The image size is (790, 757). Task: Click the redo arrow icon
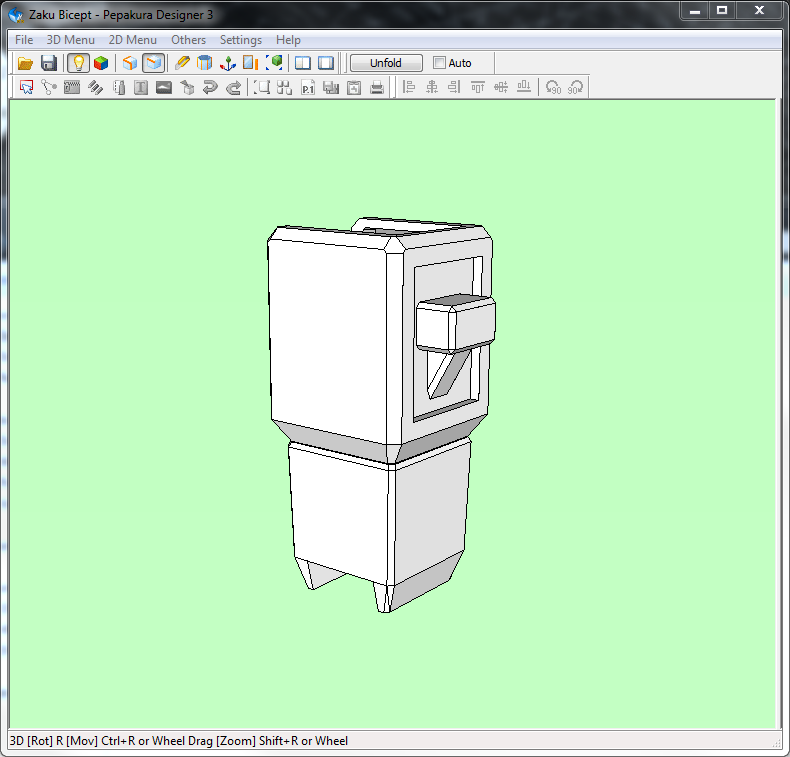click(233, 87)
